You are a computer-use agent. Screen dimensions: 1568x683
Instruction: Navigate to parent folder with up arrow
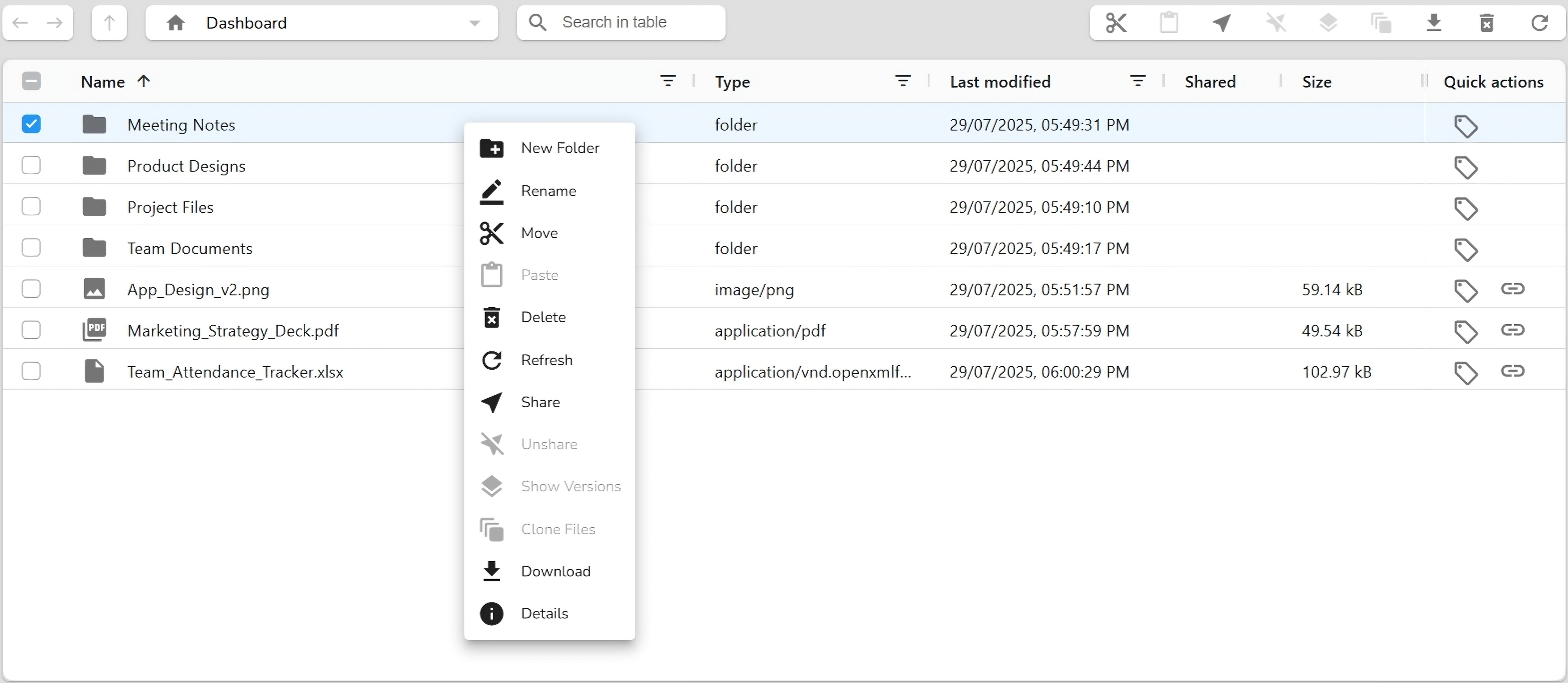pos(108,23)
